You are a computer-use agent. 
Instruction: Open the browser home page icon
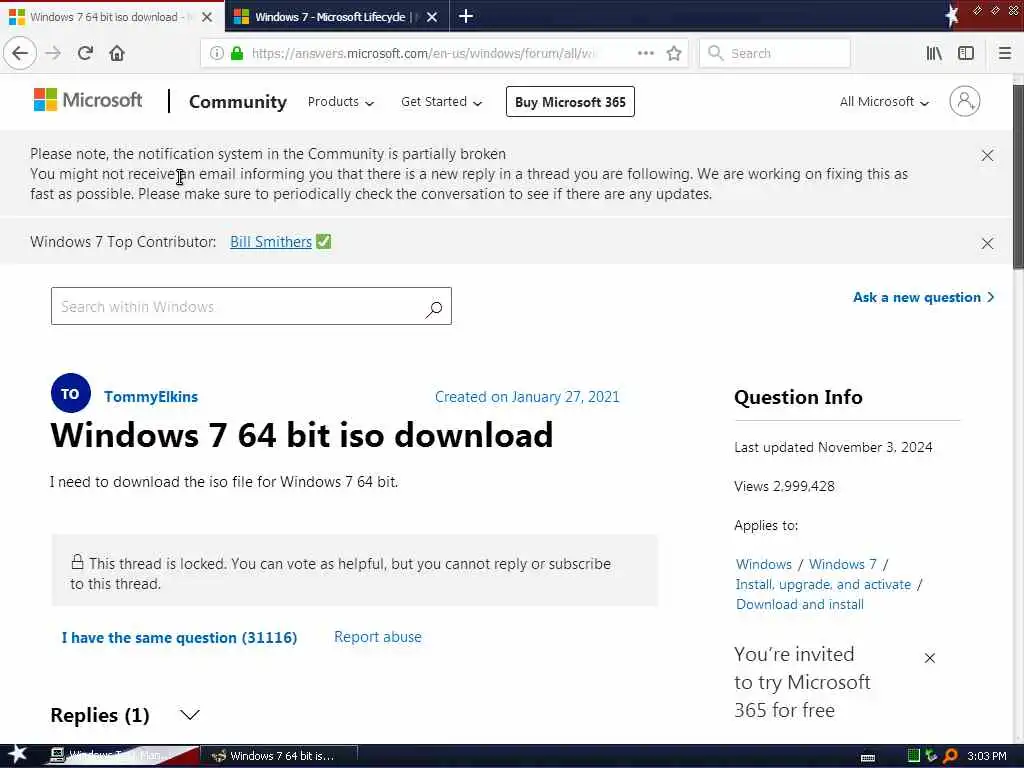click(117, 53)
